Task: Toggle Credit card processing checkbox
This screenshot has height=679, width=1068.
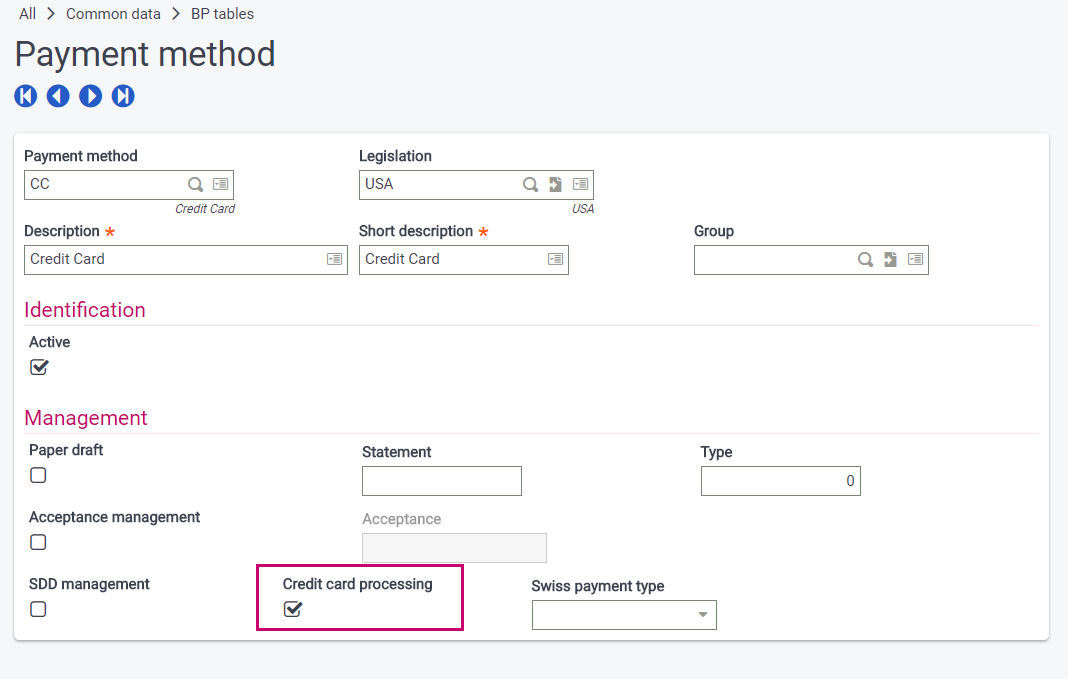Action: click(293, 609)
